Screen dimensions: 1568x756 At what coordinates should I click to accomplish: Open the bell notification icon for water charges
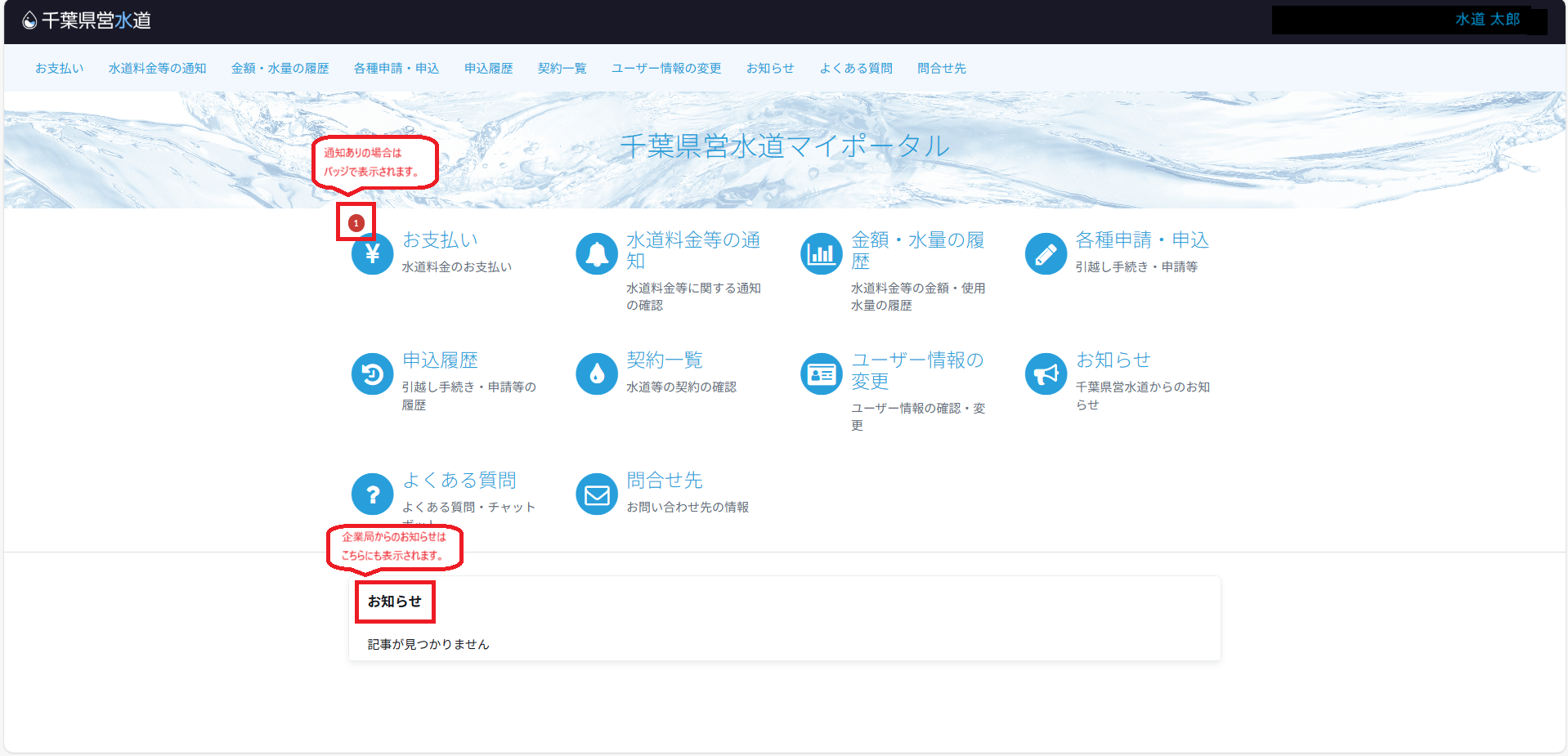(x=597, y=254)
